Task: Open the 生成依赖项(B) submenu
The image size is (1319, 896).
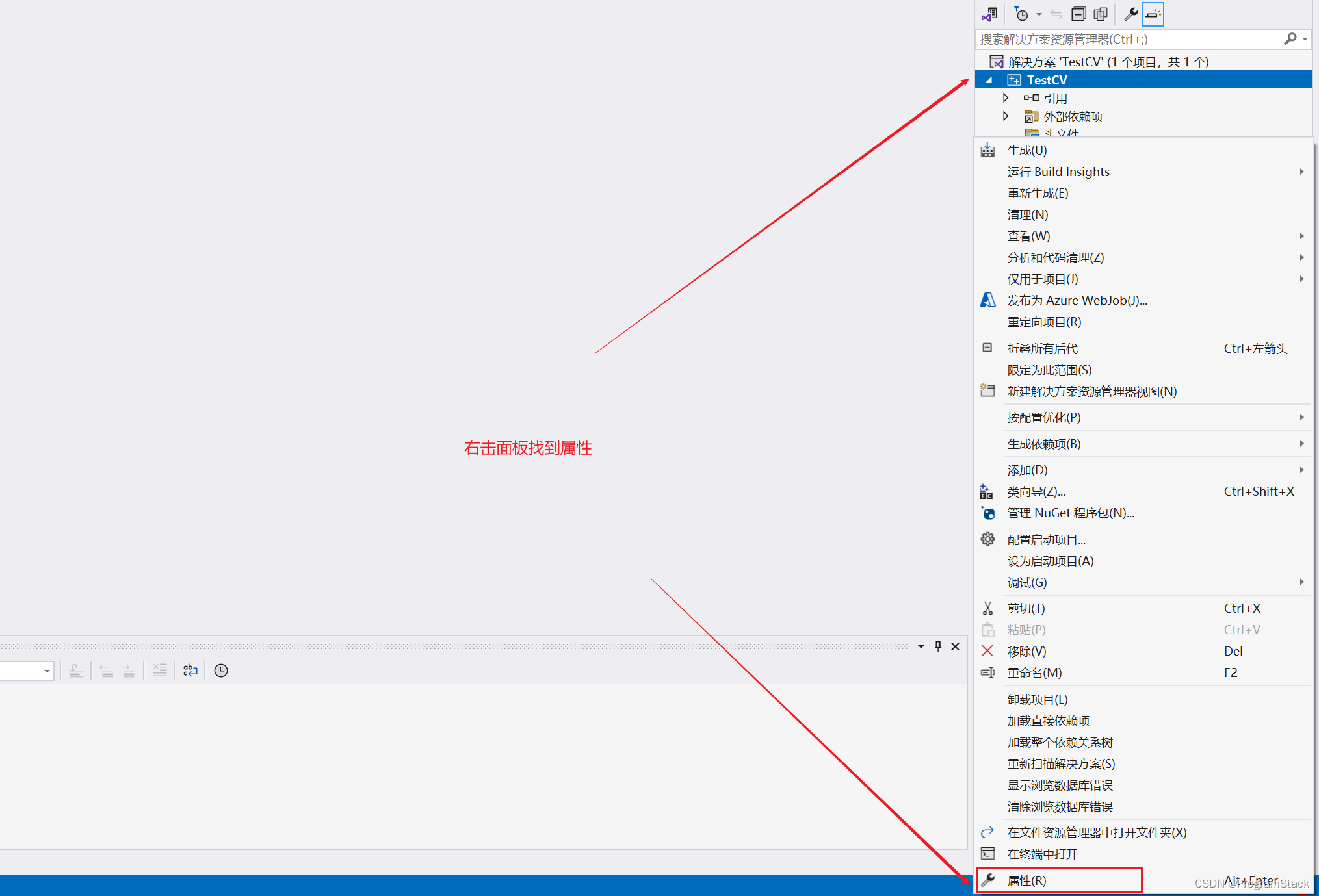Action: 1143,444
